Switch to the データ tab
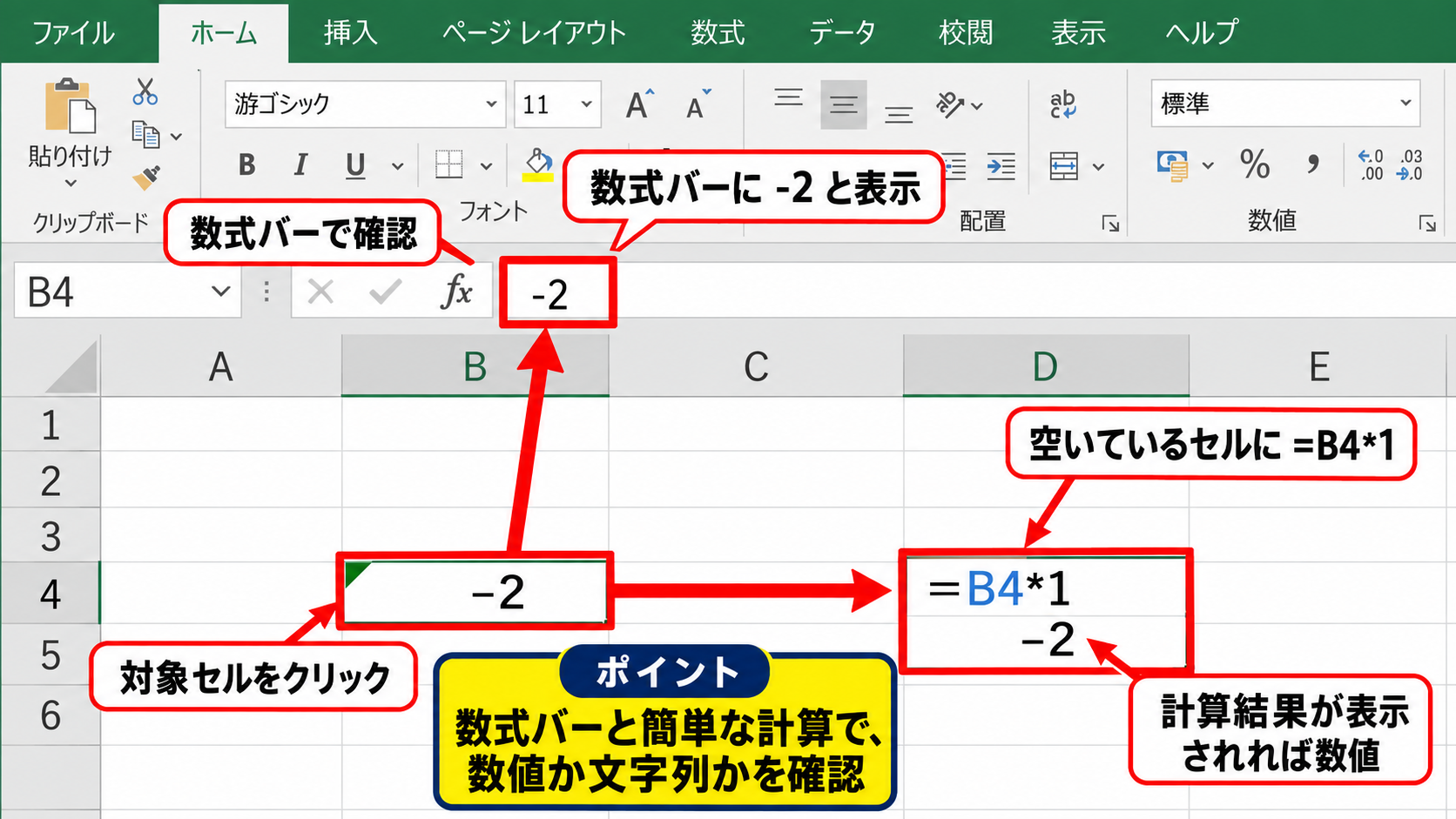1456x819 pixels. click(842, 33)
